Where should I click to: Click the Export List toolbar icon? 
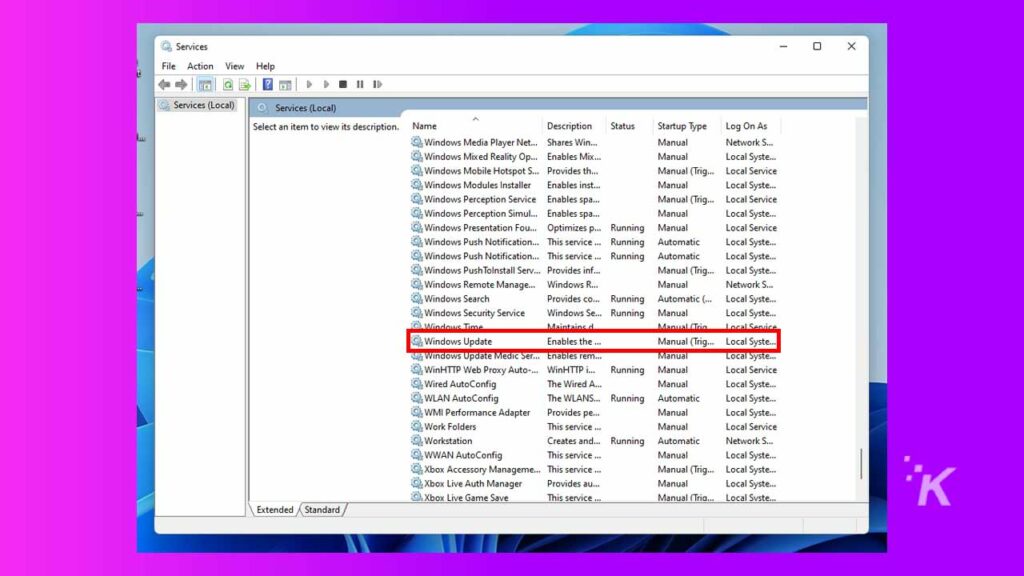click(x=245, y=84)
